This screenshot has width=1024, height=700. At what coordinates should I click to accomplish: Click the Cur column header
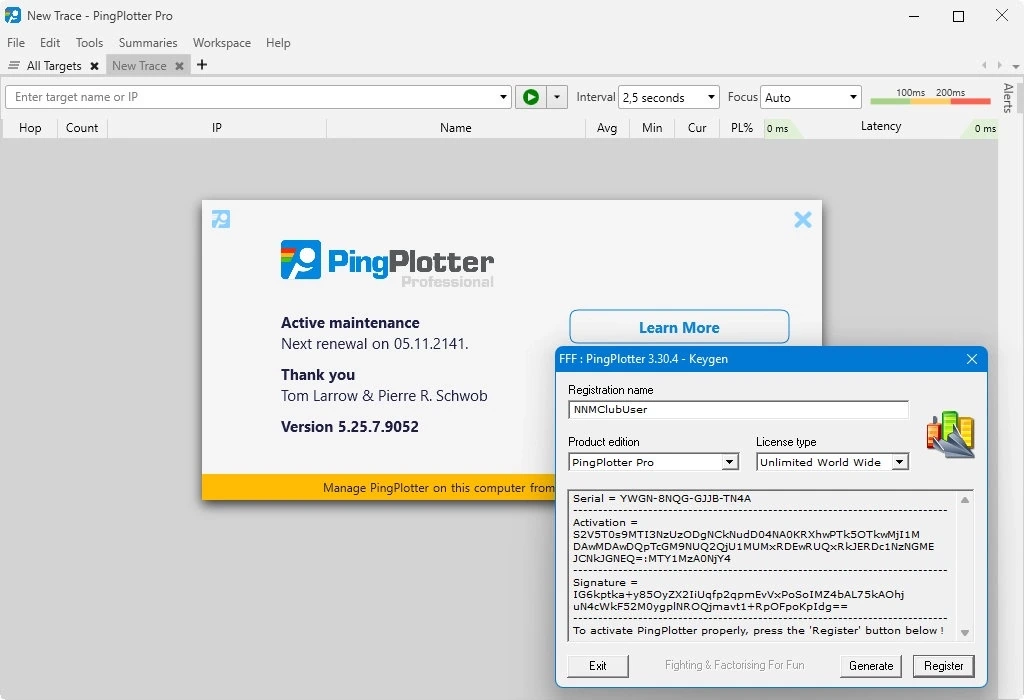tap(697, 128)
